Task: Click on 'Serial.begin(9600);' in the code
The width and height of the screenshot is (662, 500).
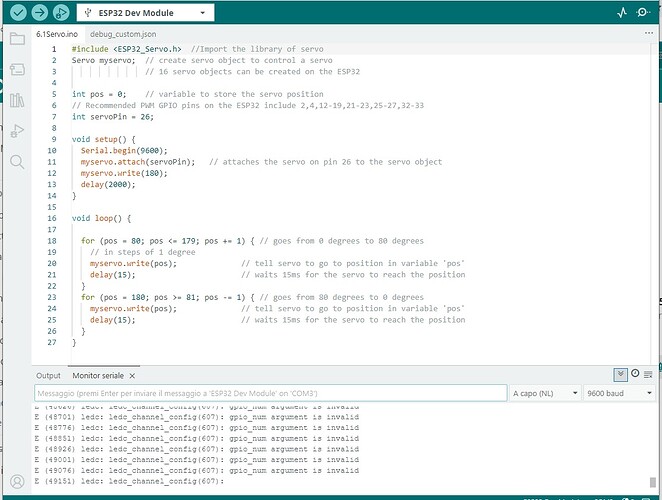Action: click(x=124, y=150)
